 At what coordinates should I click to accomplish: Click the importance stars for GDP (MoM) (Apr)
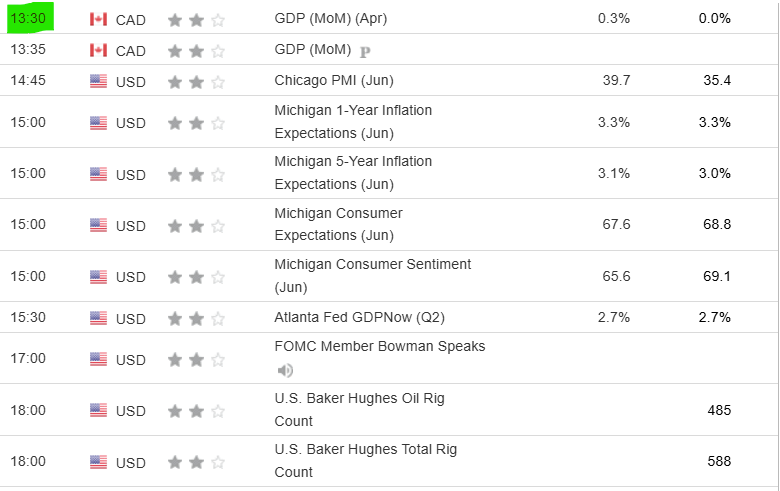196,20
